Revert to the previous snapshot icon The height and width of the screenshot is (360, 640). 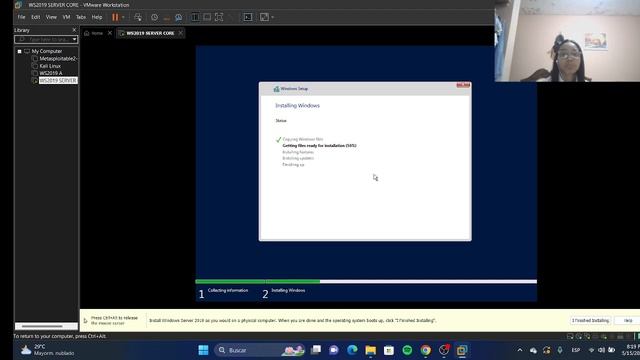coord(167,17)
